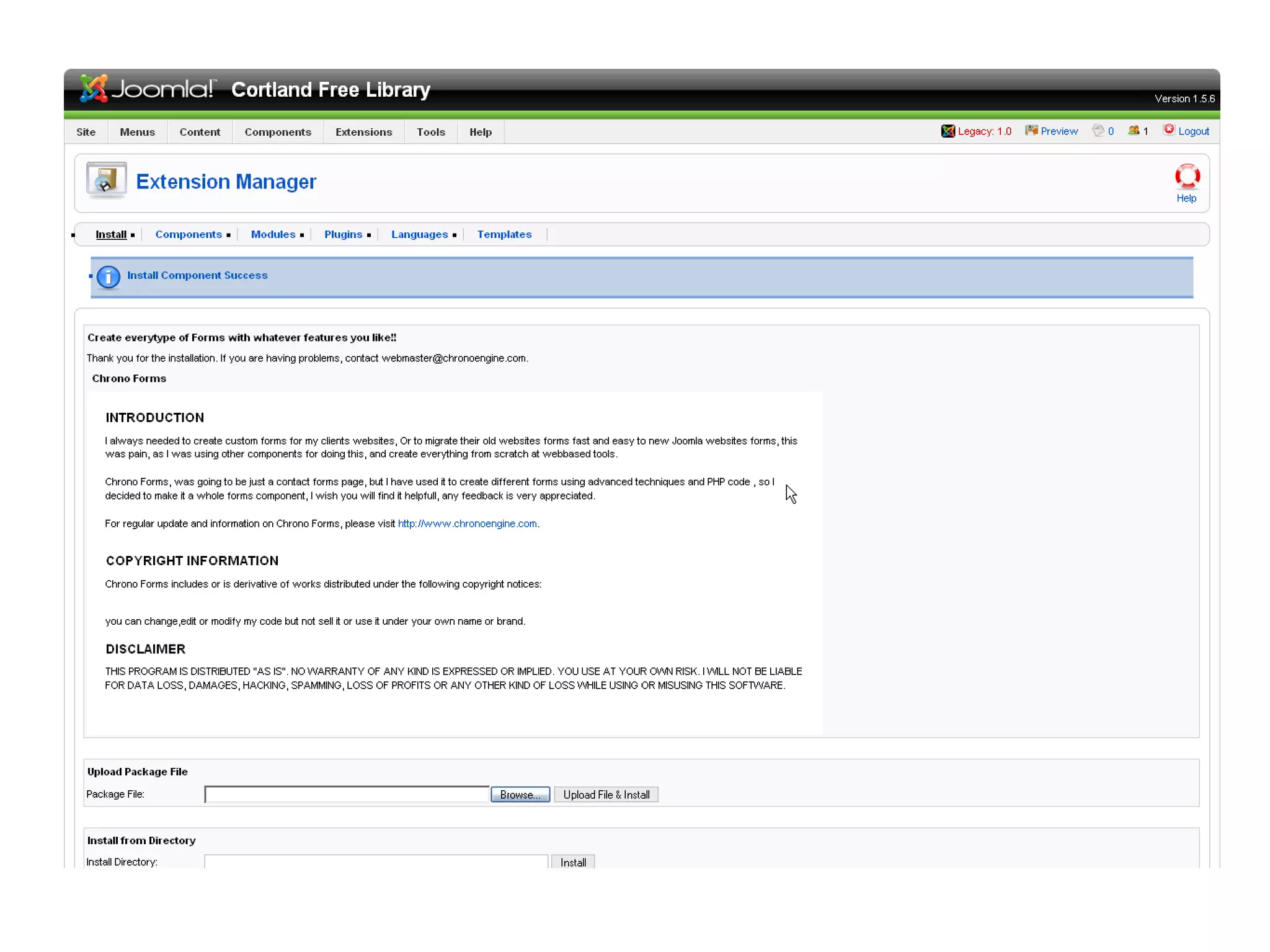Image resolution: width=1270 pixels, height=952 pixels.
Task: Switch to the Languages tab
Action: point(419,234)
